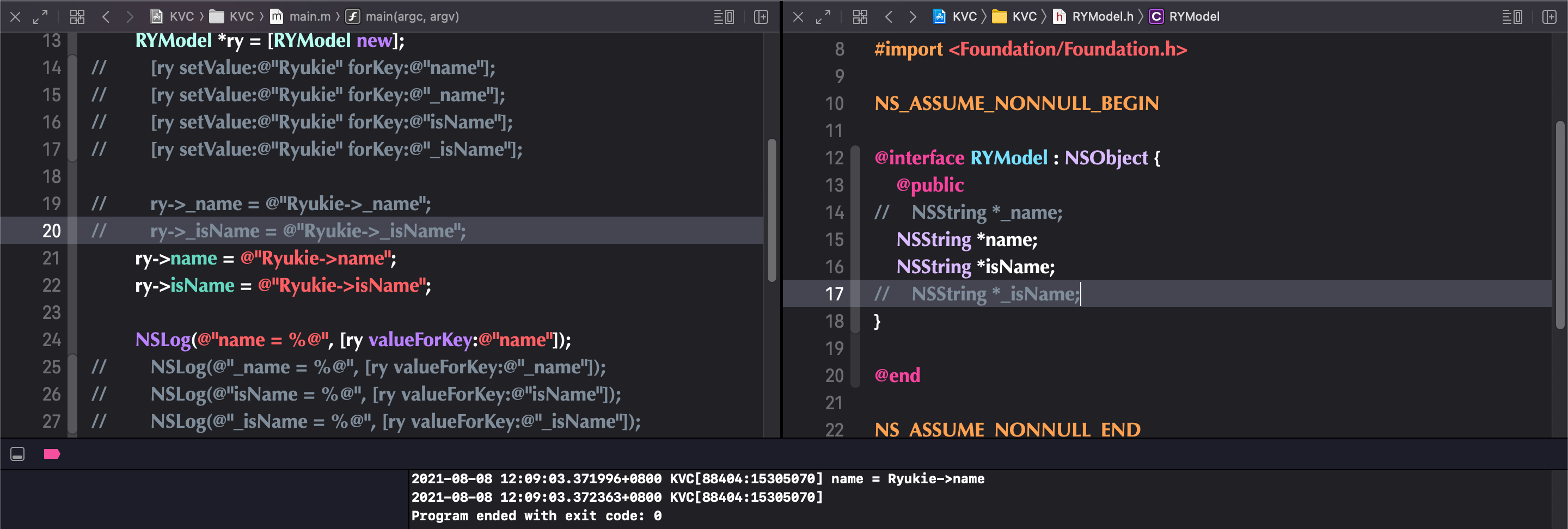
Task: Go back in right editor history
Action: [x=889, y=17]
